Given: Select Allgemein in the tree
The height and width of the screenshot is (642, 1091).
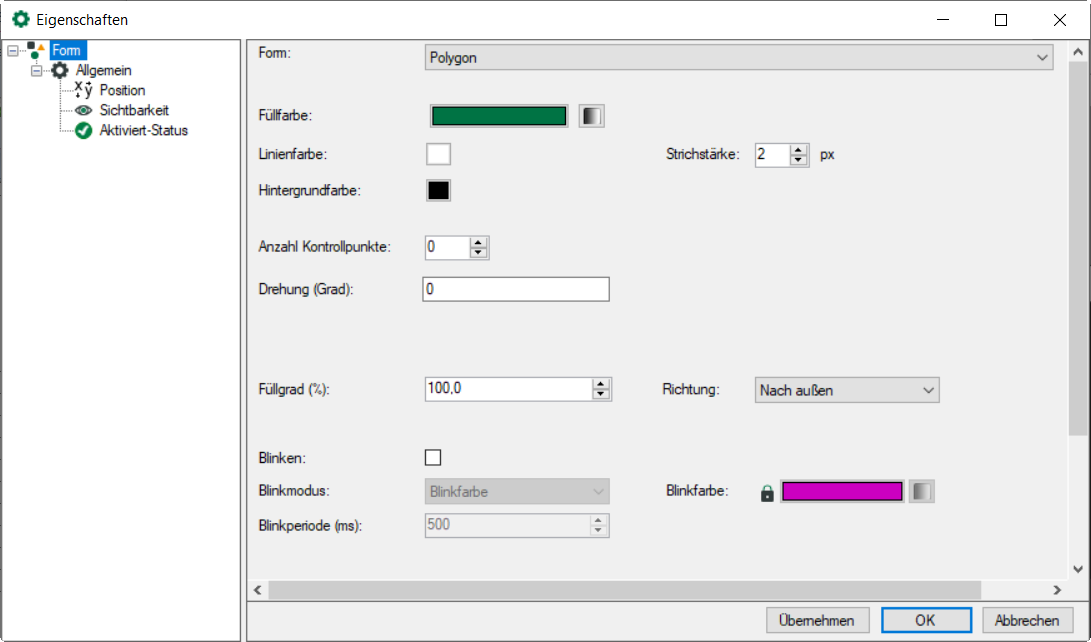Looking at the screenshot, I should (x=104, y=70).
